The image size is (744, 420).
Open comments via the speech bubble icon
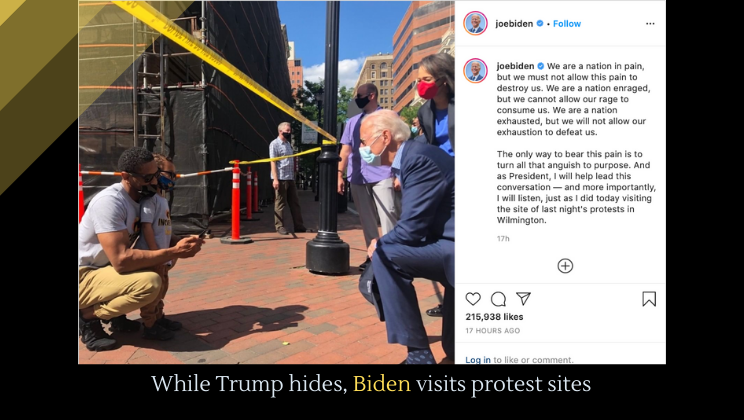point(498,299)
